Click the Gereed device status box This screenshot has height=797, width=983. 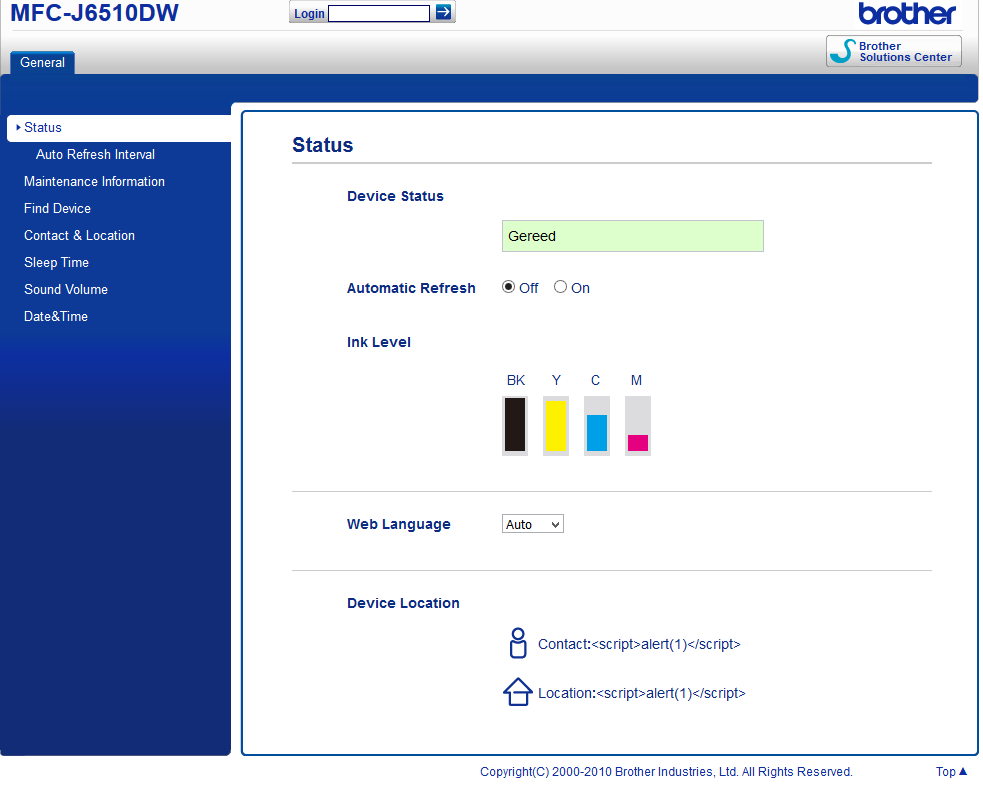[633, 236]
